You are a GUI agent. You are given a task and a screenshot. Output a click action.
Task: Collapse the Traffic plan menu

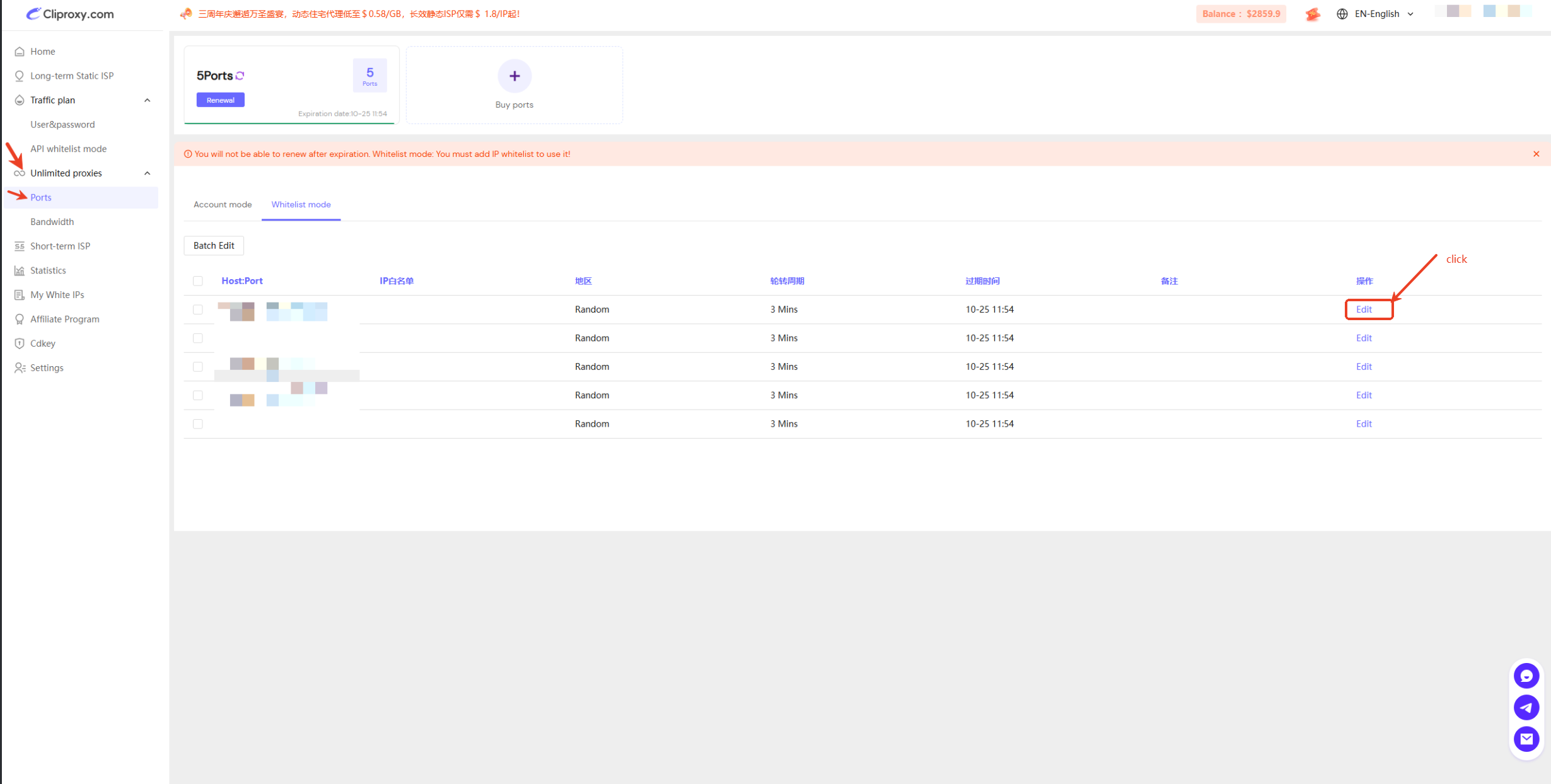148,100
